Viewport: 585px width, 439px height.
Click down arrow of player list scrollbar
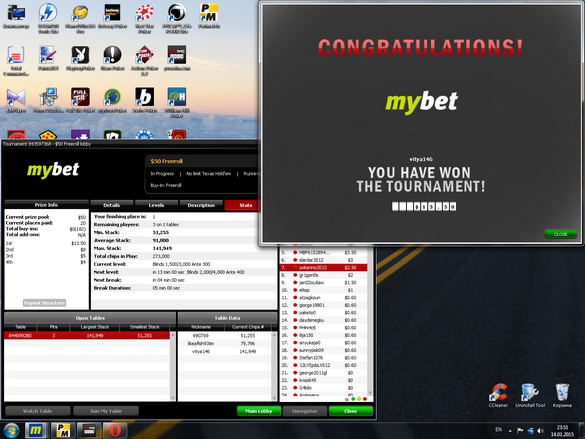click(370, 393)
